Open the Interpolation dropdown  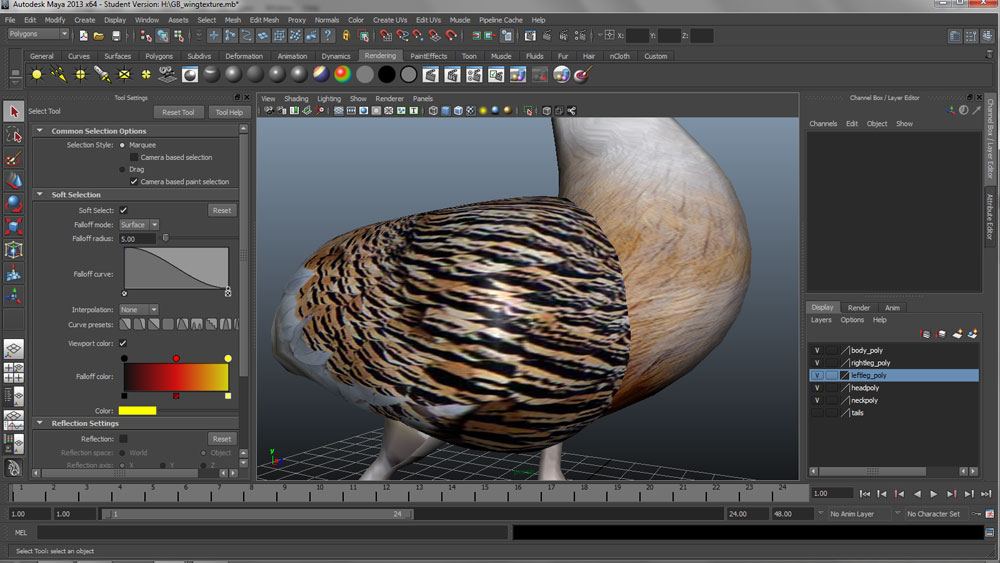coord(139,310)
